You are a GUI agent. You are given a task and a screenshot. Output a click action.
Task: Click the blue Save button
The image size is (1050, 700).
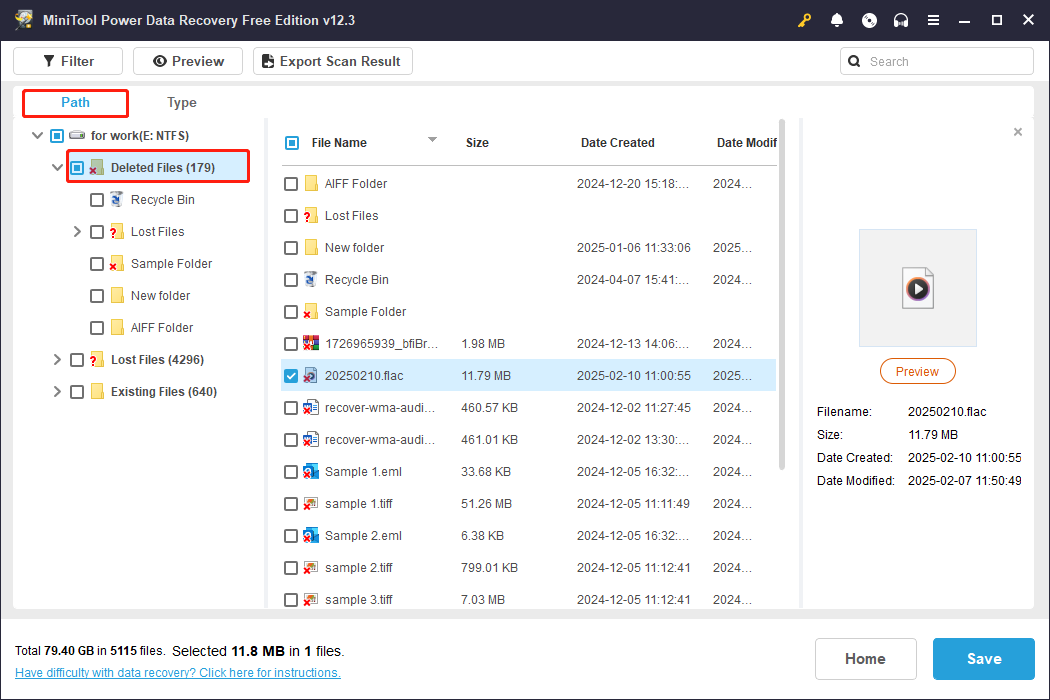click(x=984, y=658)
